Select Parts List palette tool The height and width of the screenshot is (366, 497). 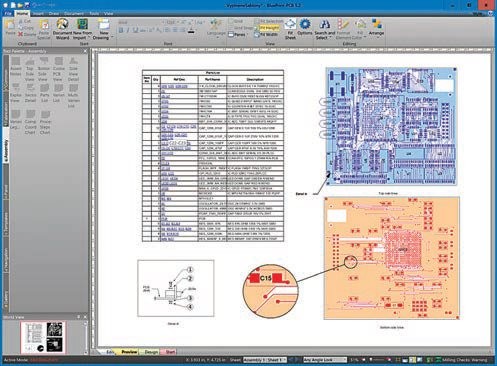[x=44, y=93]
